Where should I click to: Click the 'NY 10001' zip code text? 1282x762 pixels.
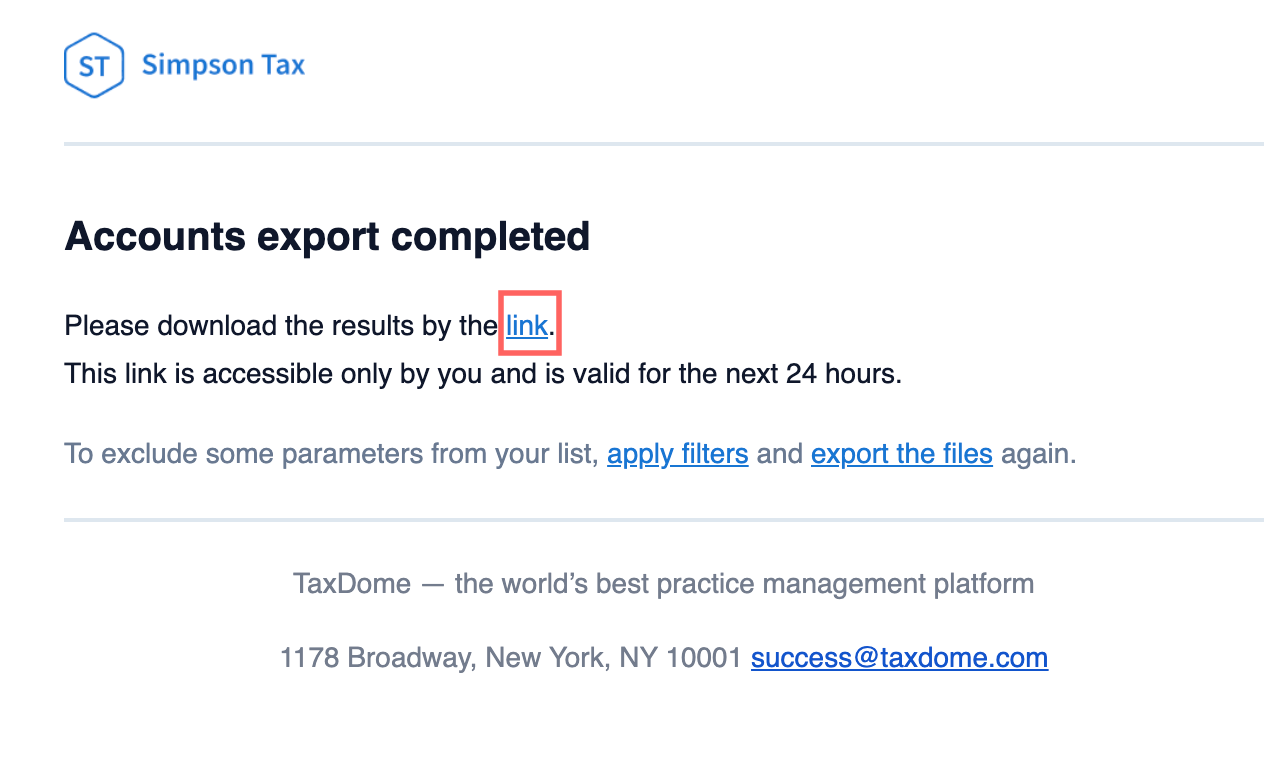[680, 658]
